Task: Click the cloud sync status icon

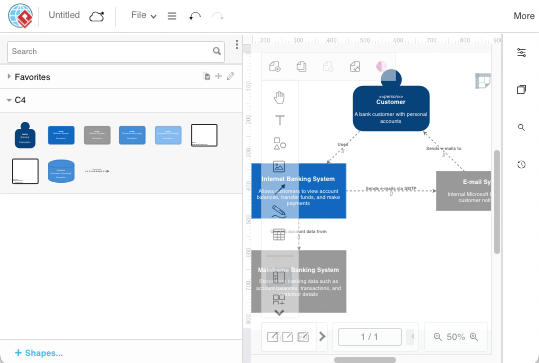Action: (97, 16)
